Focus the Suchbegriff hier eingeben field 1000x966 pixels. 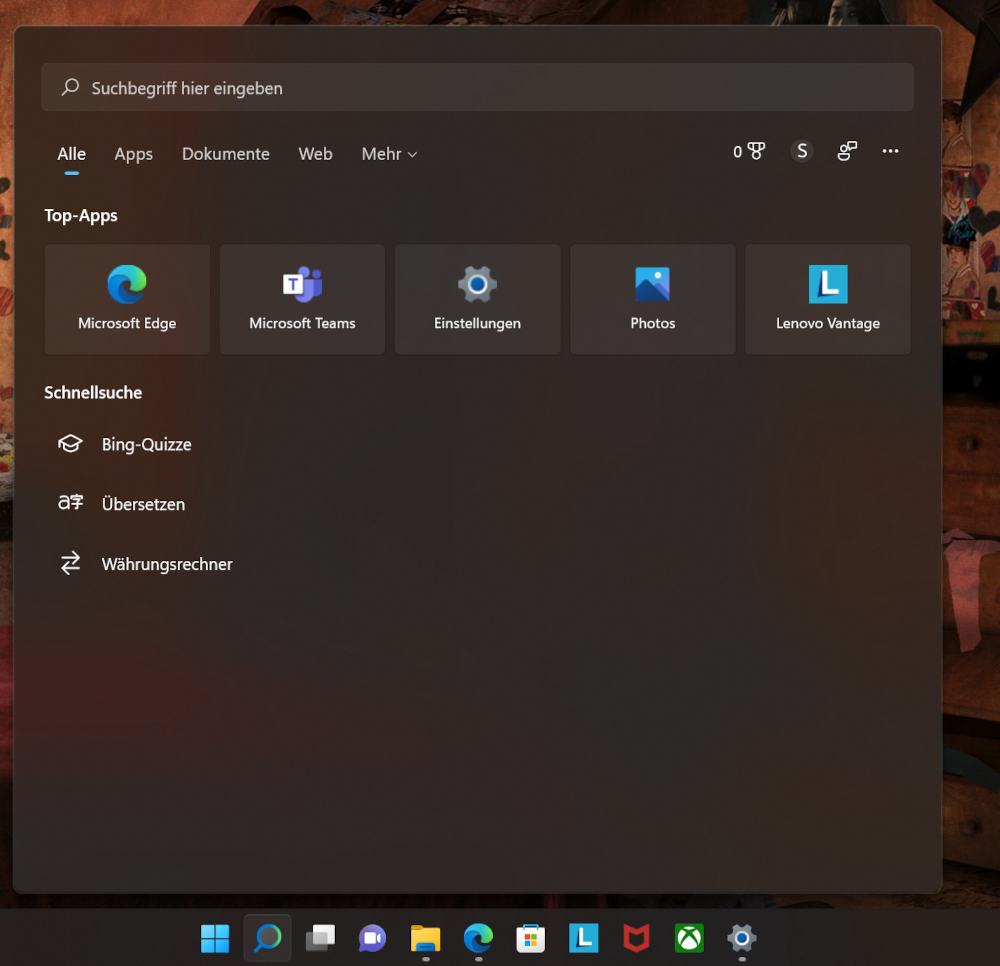[x=477, y=87]
